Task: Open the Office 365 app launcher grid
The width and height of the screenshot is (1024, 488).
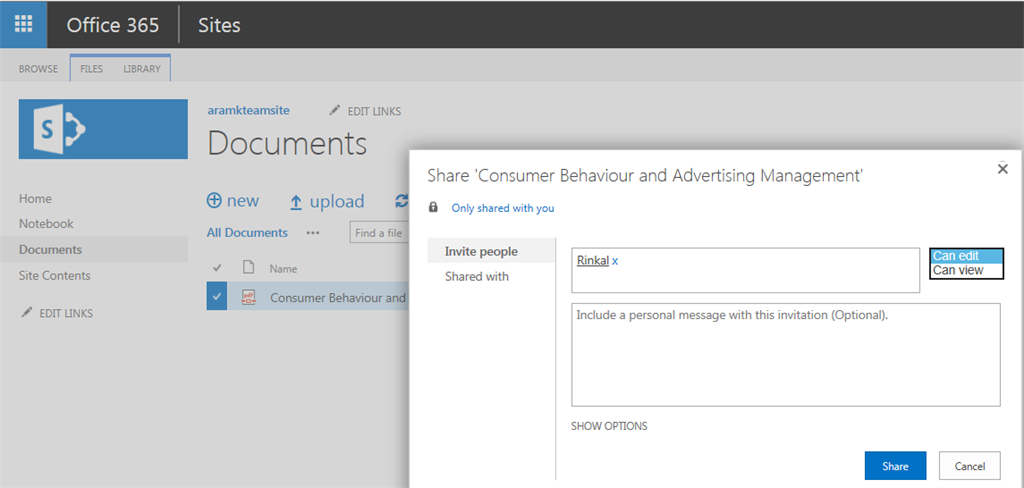Action: tap(23, 24)
